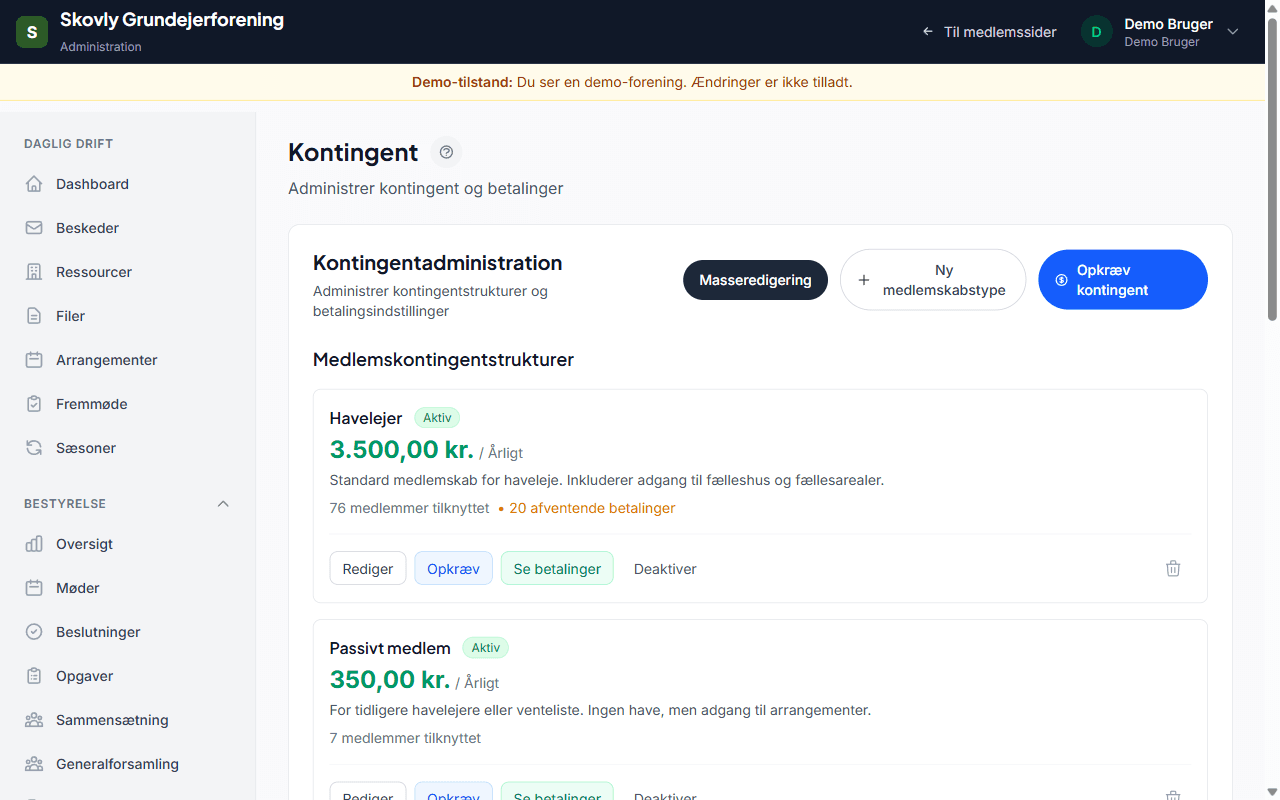
Task: Open Generalforsamling page
Action: click(128, 764)
